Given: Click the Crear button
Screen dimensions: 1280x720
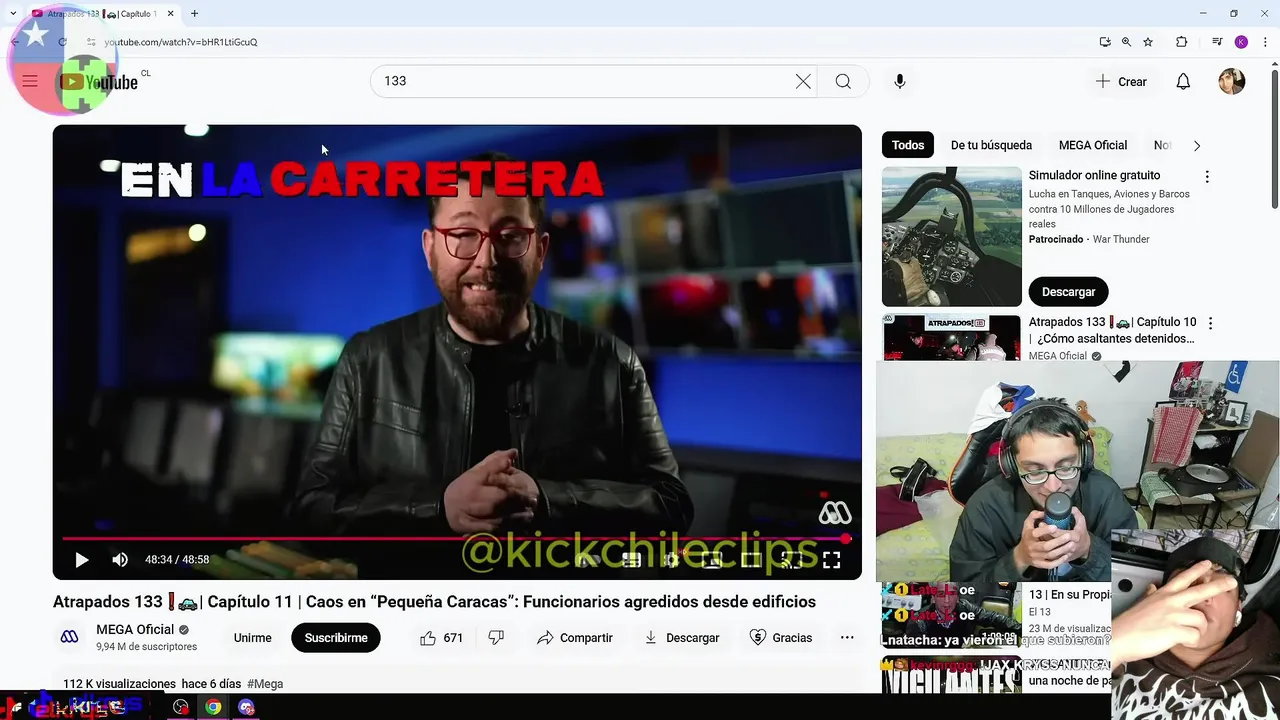Looking at the screenshot, I should 1121,82.
